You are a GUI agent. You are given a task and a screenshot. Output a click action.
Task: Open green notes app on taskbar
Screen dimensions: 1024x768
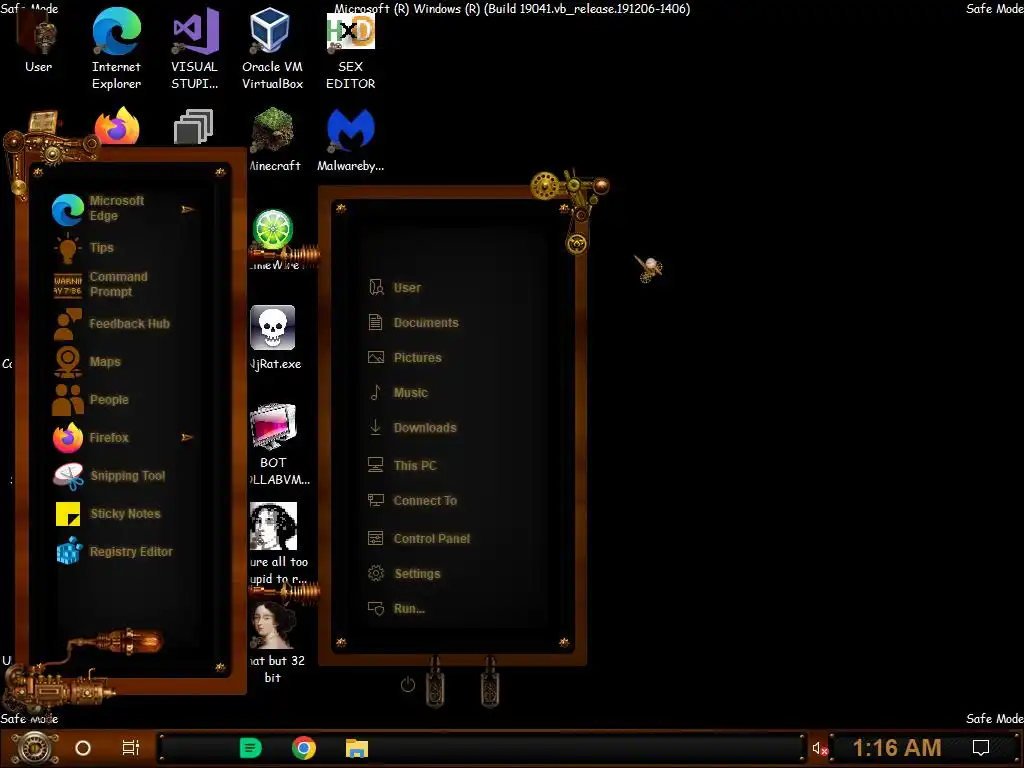coord(251,748)
